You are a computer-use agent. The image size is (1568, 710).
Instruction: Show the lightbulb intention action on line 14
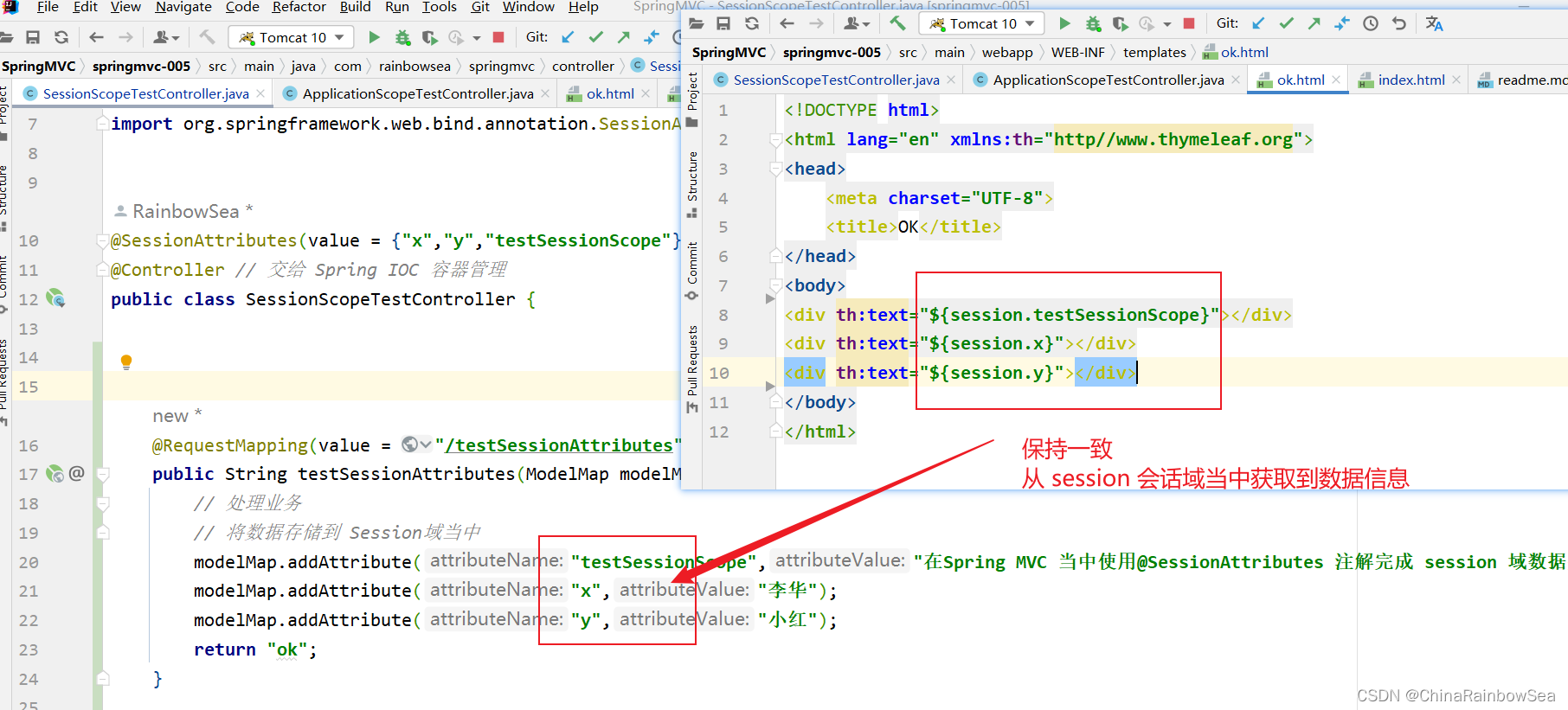(x=126, y=361)
